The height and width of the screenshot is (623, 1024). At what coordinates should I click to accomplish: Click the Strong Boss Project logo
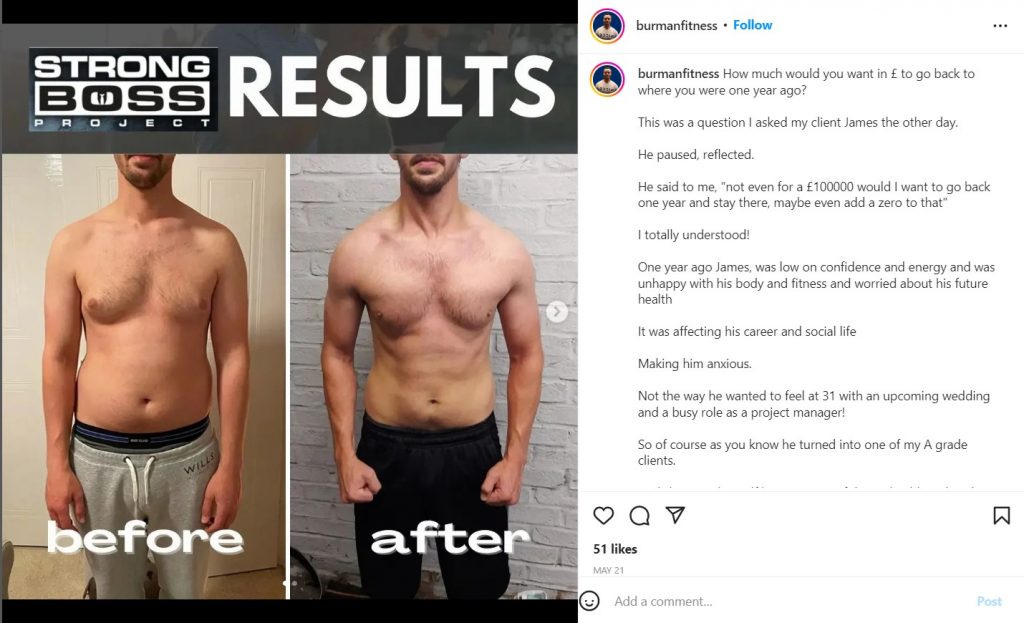123,89
